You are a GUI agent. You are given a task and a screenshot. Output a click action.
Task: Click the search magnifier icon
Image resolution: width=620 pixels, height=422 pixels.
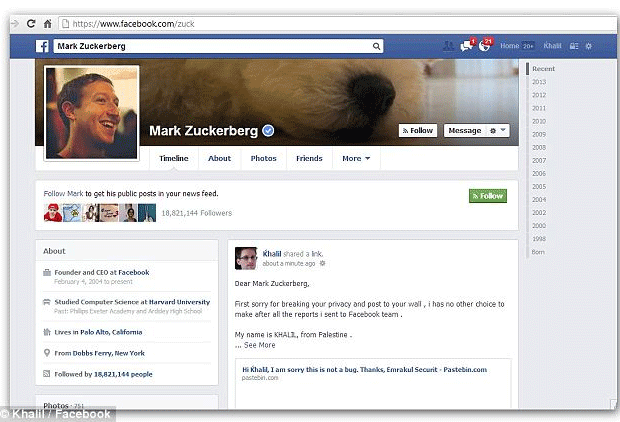[376, 46]
